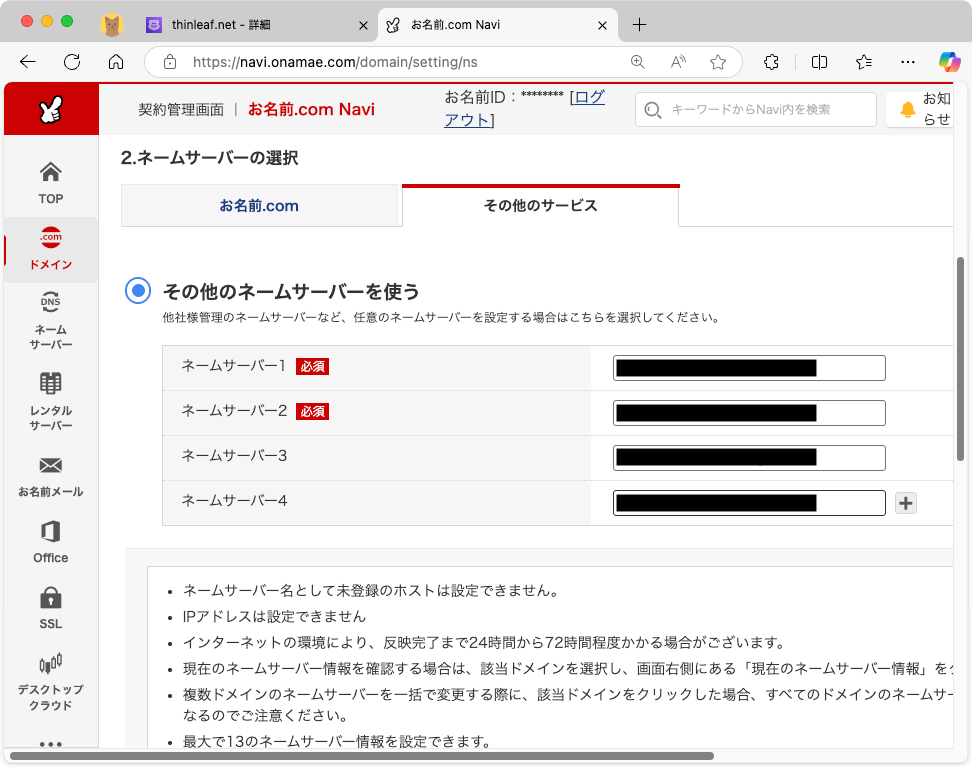The image size is (972, 767).
Task: Click the vertical page scrollbar
Action: [x=960, y=358]
